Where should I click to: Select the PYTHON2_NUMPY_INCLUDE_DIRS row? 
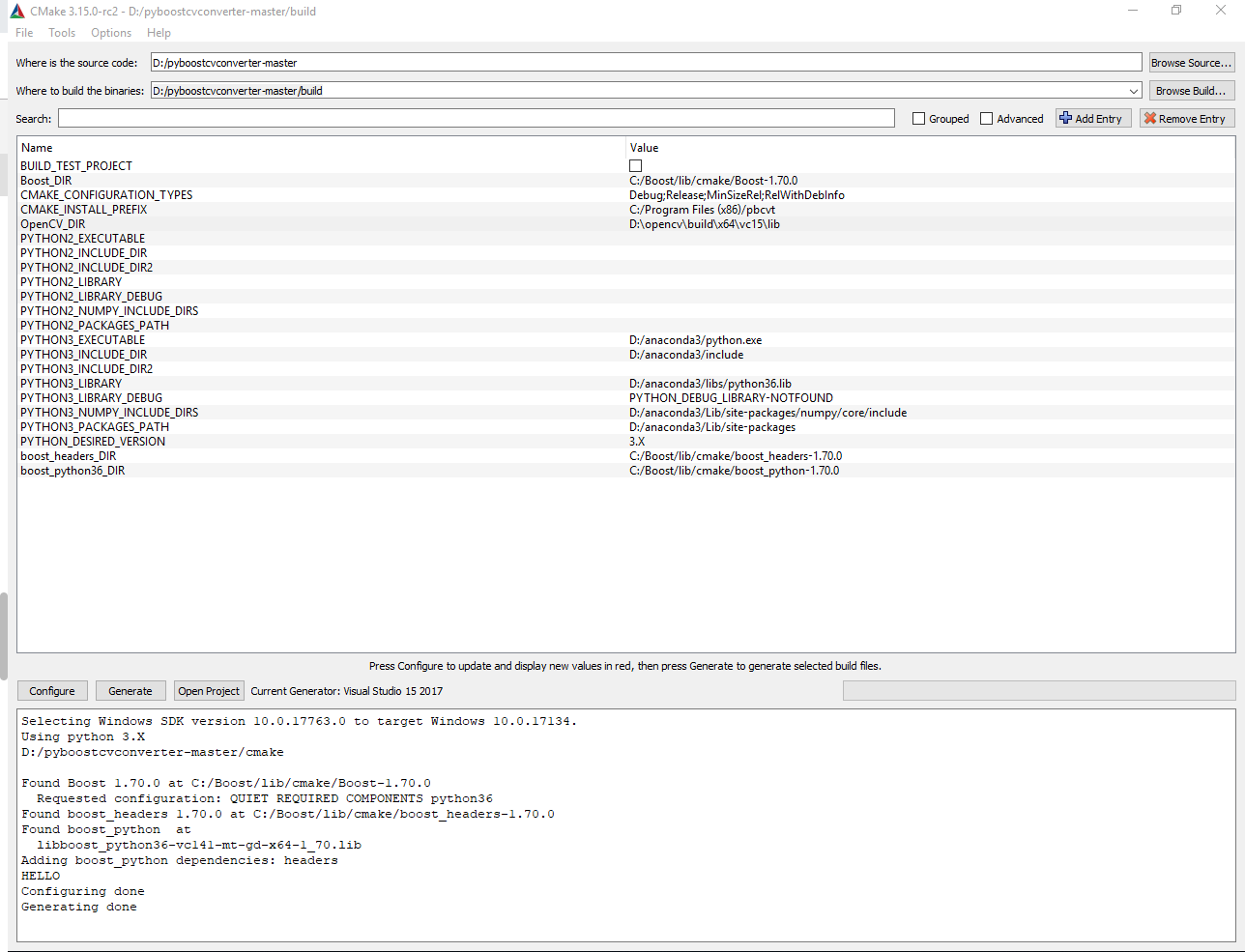[x=626, y=311]
